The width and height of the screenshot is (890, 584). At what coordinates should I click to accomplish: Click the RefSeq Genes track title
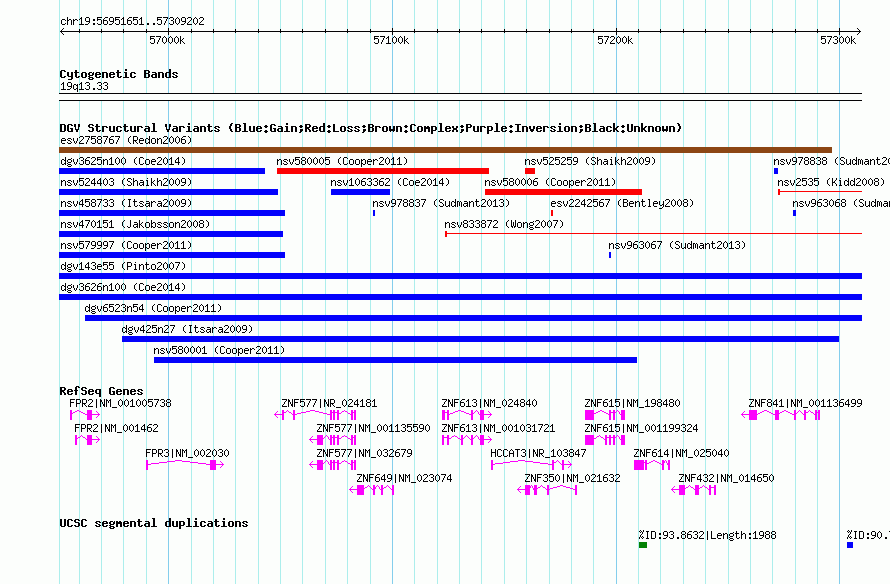click(x=101, y=391)
